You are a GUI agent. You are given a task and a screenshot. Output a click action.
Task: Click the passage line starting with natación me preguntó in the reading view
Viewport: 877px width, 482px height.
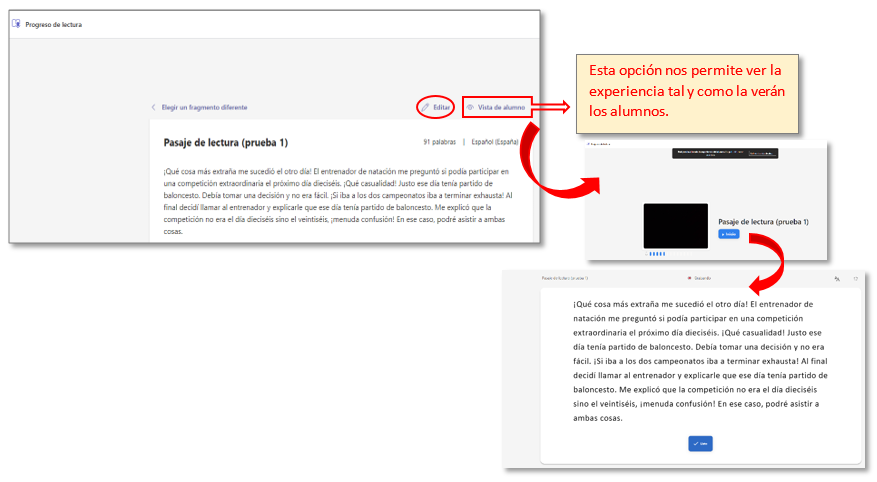click(688, 319)
